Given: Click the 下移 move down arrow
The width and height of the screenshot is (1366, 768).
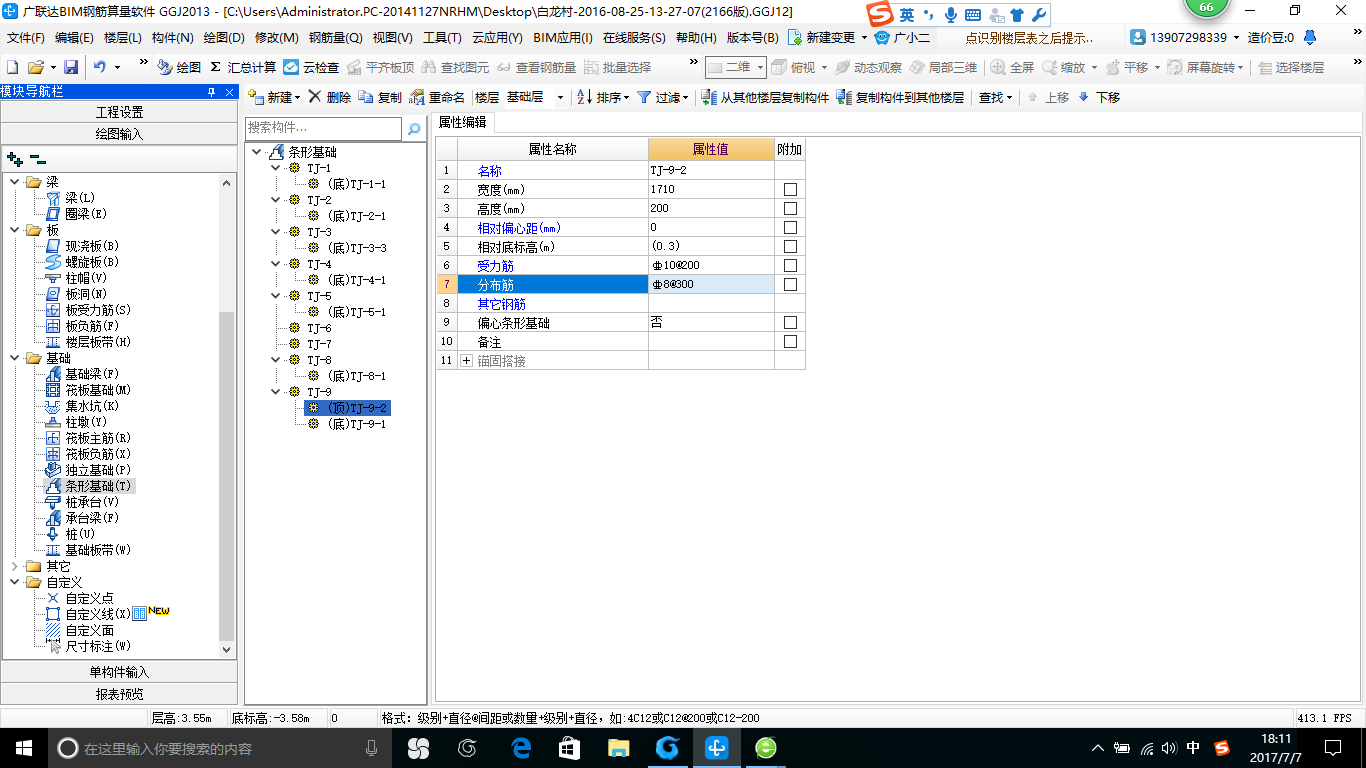Looking at the screenshot, I should click(1098, 97).
